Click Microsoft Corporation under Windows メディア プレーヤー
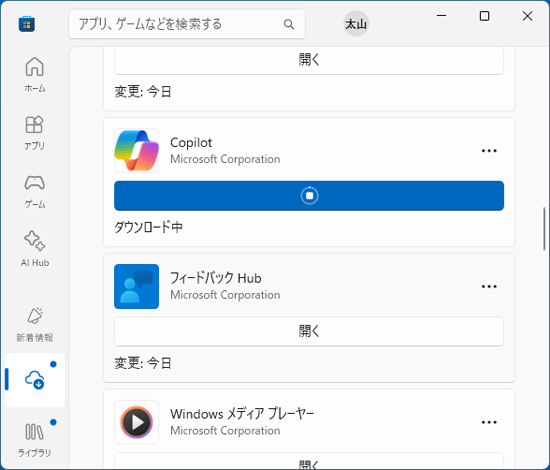Image resolution: width=550 pixels, height=470 pixels. coord(225,431)
